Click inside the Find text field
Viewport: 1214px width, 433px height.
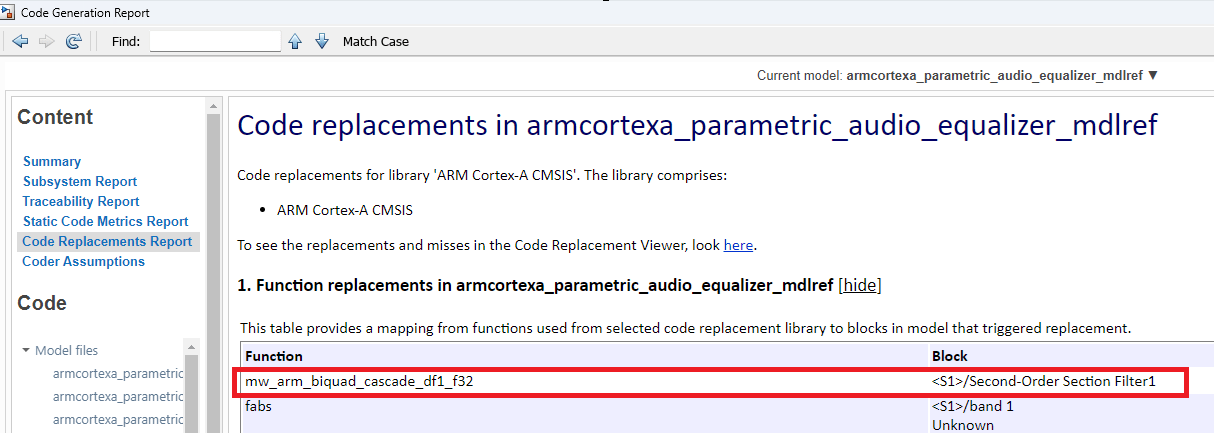pos(215,41)
